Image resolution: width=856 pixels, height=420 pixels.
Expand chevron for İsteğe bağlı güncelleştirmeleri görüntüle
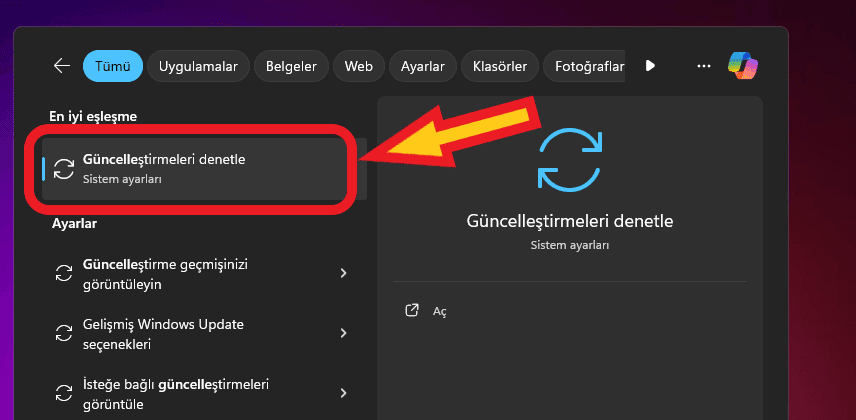[x=344, y=393]
